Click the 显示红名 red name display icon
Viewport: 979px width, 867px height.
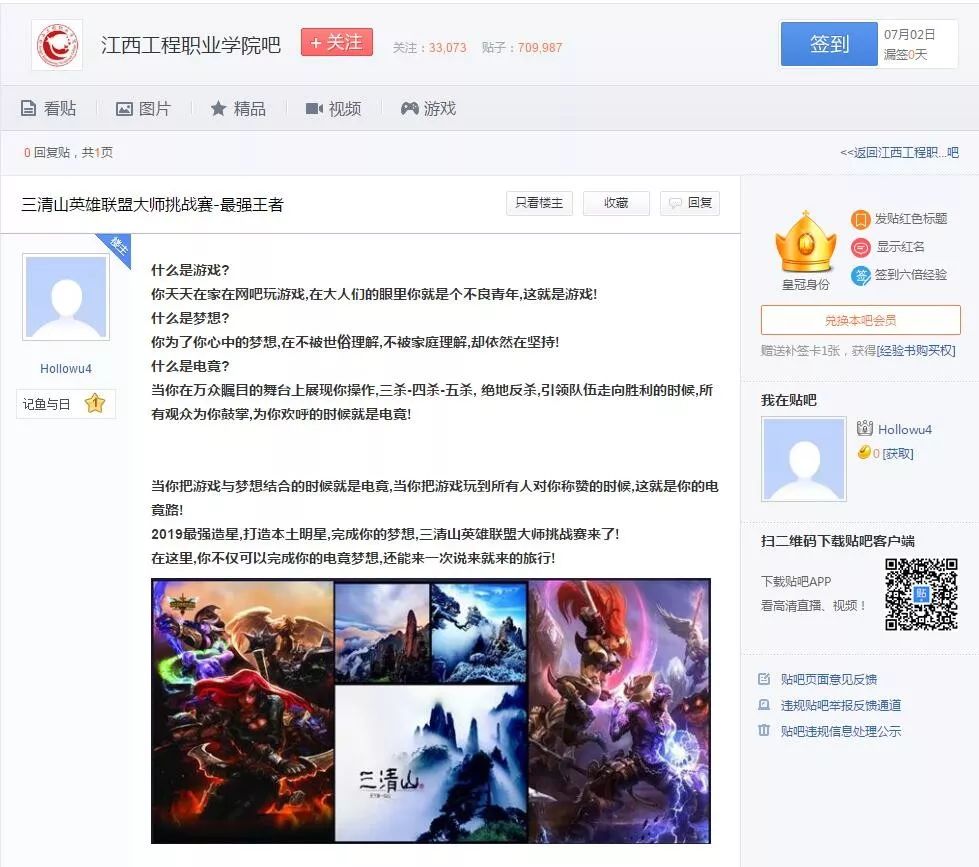pyautogui.click(x=860, y=245)
